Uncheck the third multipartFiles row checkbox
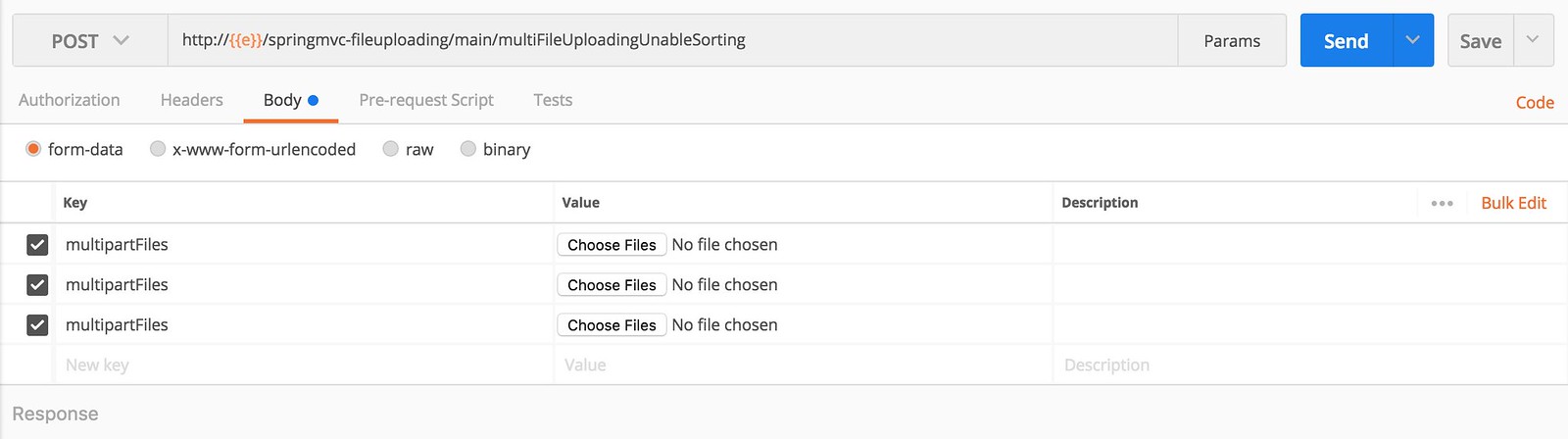This screenshot has width=1568, height=439. [x=37, y=324]
